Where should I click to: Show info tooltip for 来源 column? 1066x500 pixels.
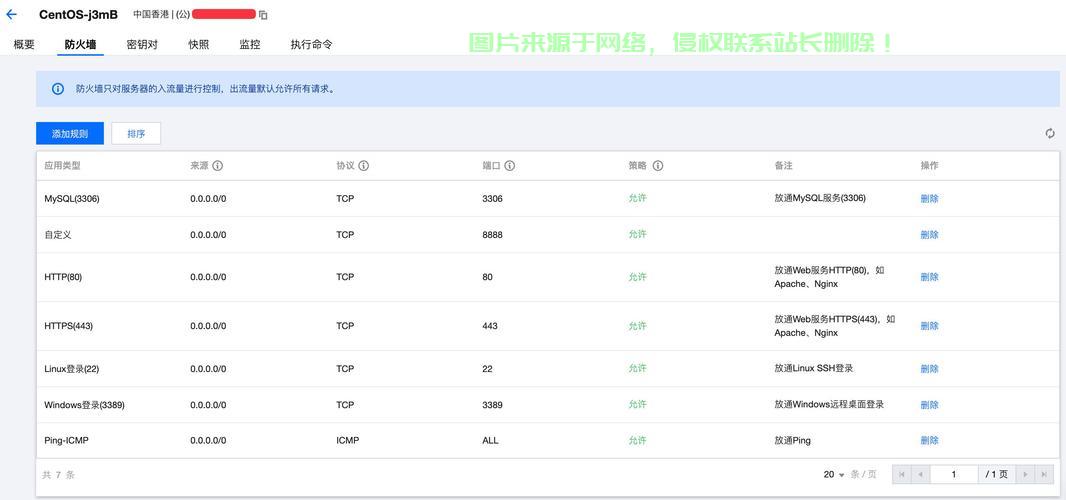pyautogui.click(x=218, y=165)
